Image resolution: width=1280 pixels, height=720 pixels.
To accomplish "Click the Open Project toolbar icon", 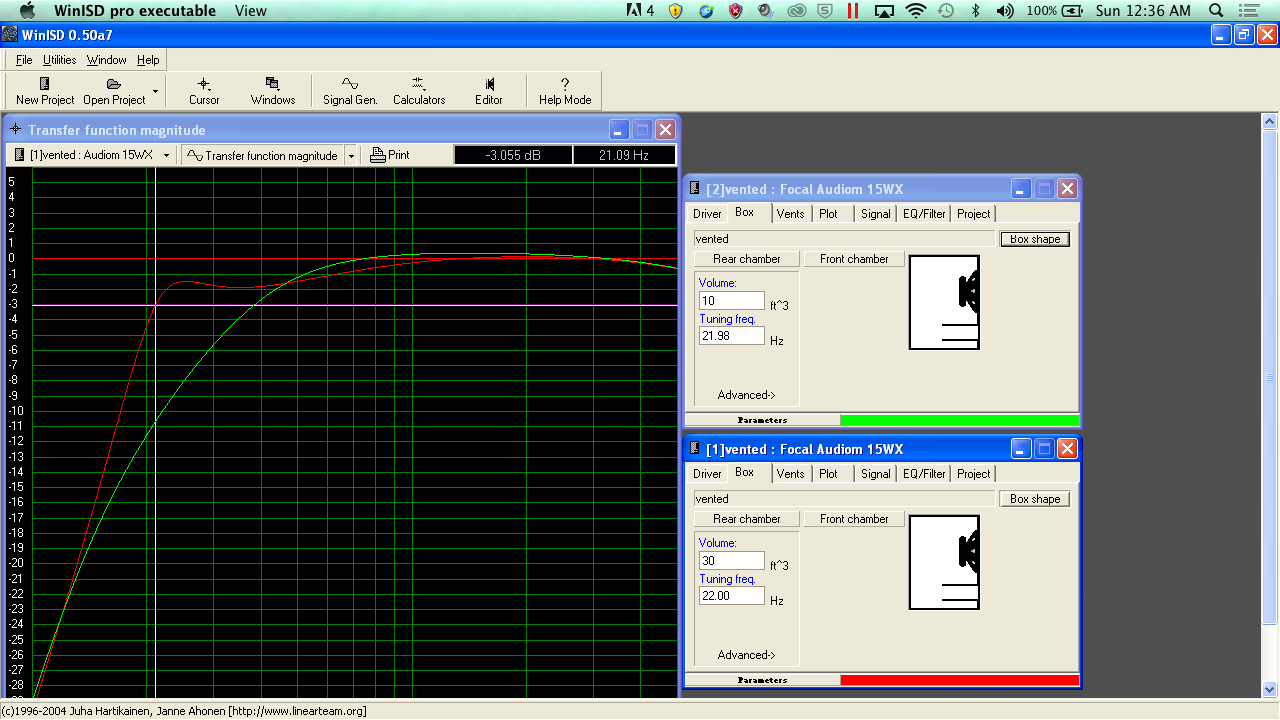I will pyautogui.click(x=114, y=84).
